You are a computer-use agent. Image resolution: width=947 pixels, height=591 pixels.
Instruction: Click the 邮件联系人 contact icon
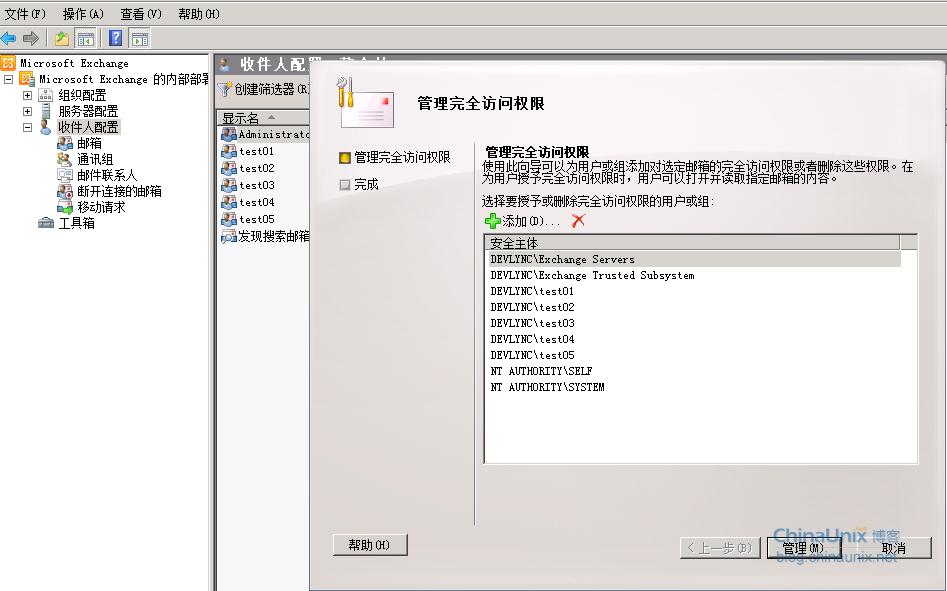(x=65, y=175)
